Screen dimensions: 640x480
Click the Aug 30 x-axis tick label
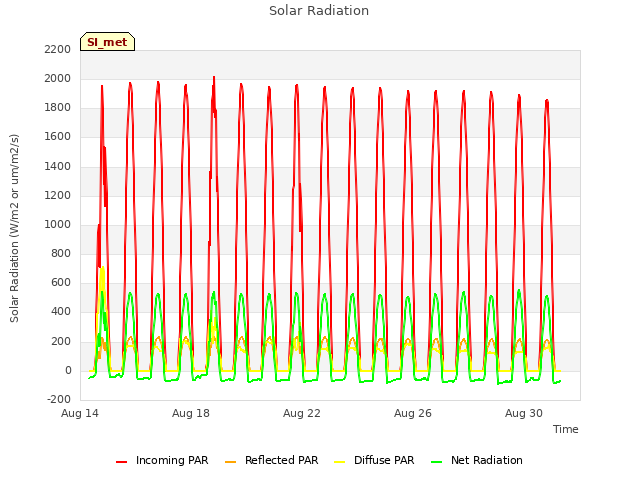click(x=524, y=413)
